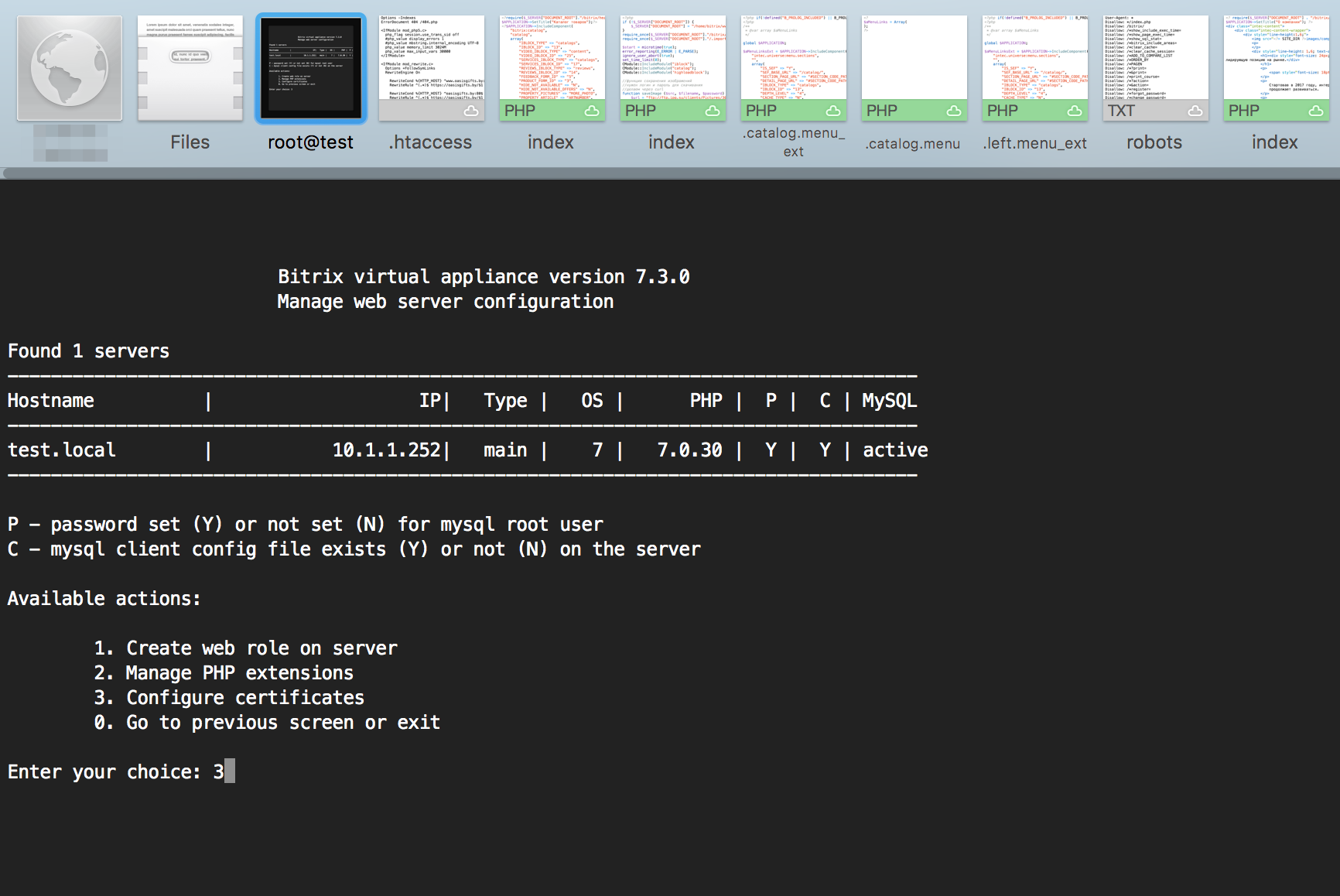
Task: Select the .left.menu_ext tab label
Action: tap(1034, 143)
